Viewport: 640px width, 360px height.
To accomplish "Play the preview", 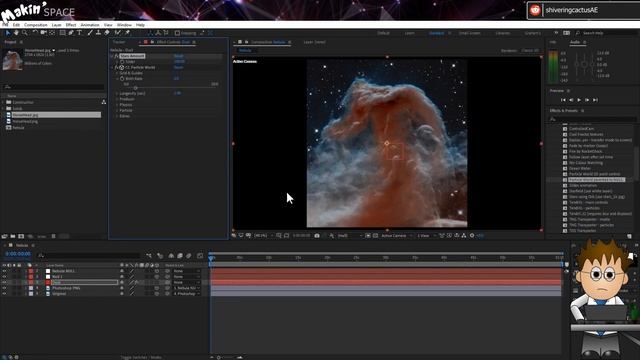I will click(579, 100).
